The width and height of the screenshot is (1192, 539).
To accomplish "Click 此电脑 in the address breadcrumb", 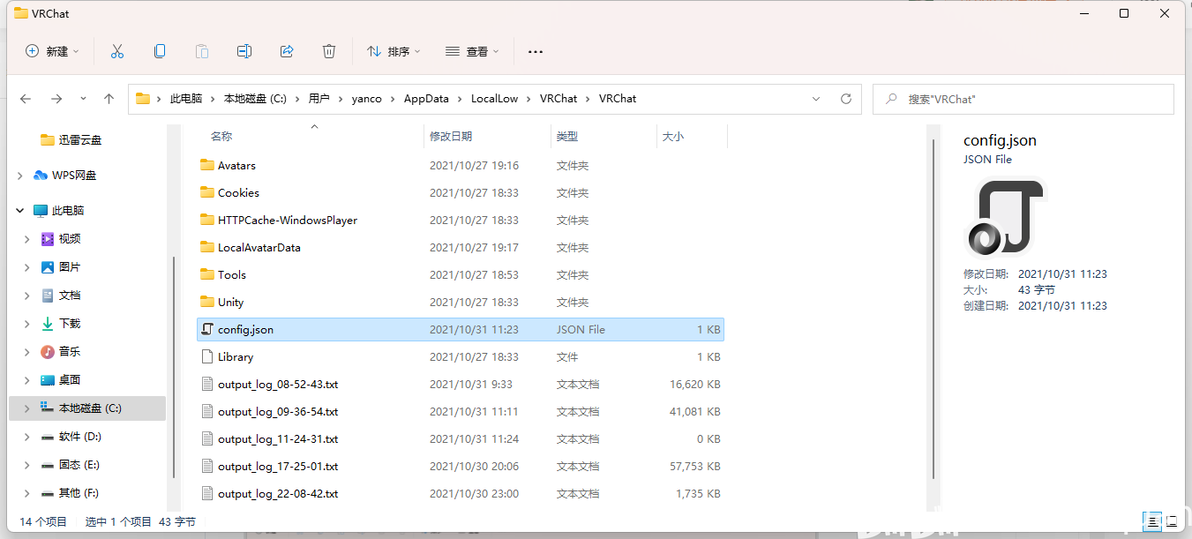I will (x=186, y=99).
